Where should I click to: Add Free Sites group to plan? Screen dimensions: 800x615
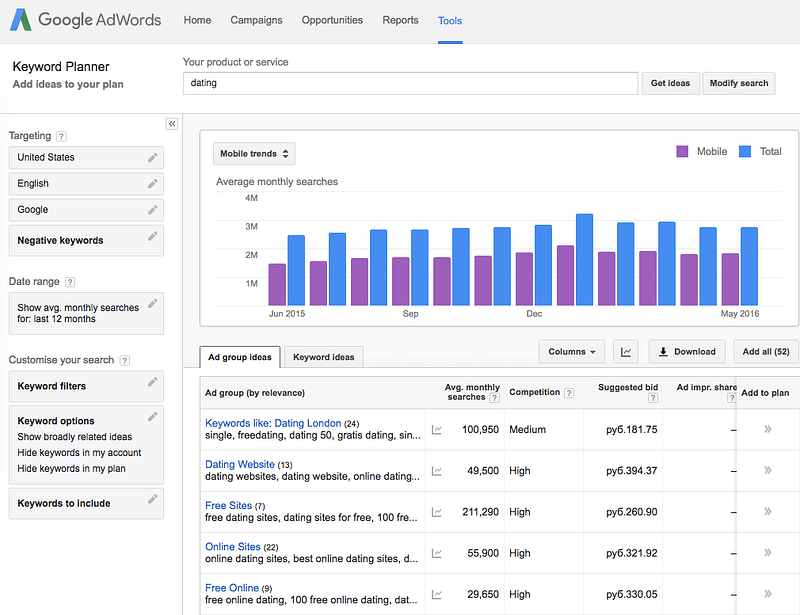[767, 511]
